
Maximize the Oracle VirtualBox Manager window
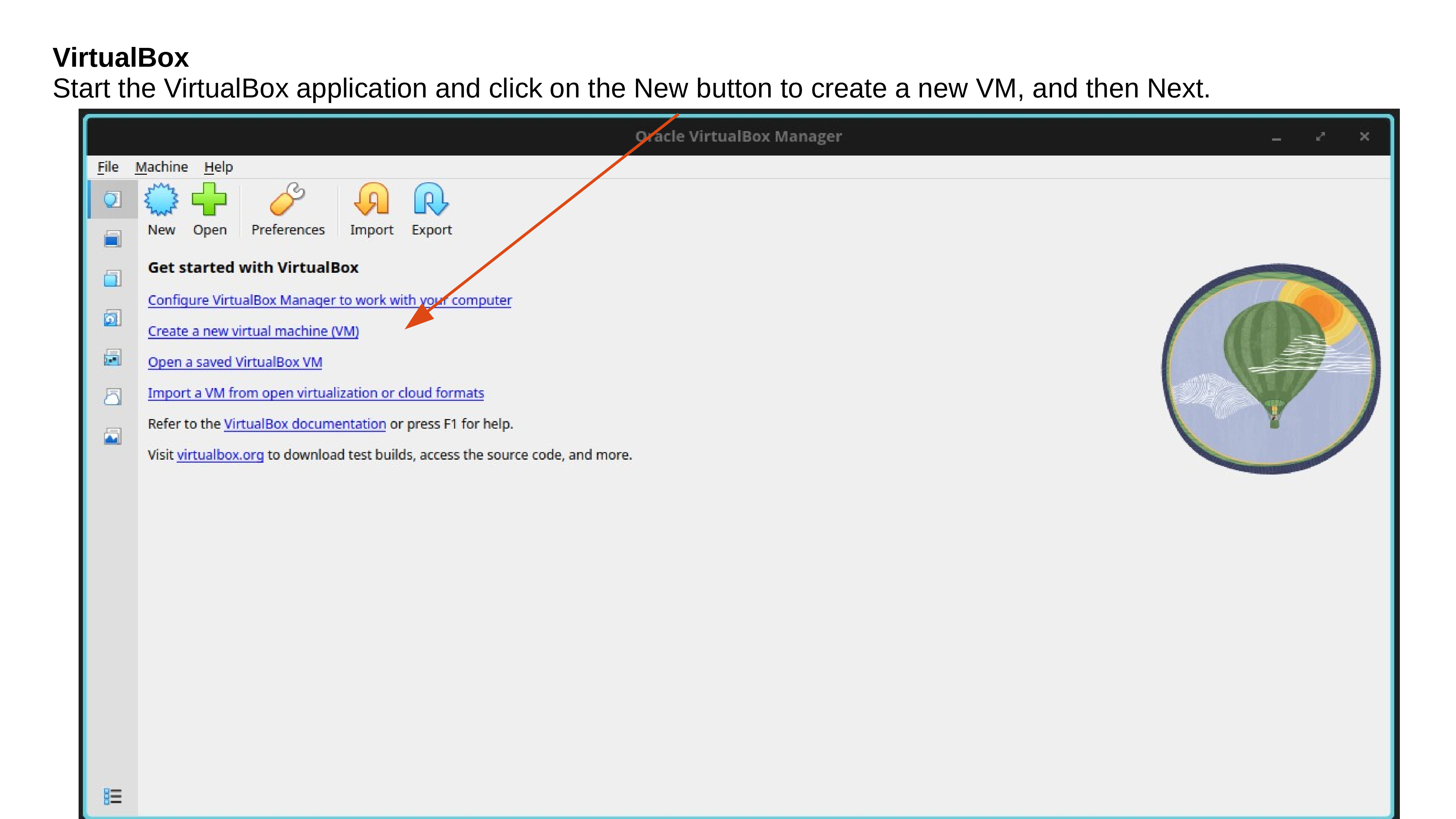coord(1320,137)
